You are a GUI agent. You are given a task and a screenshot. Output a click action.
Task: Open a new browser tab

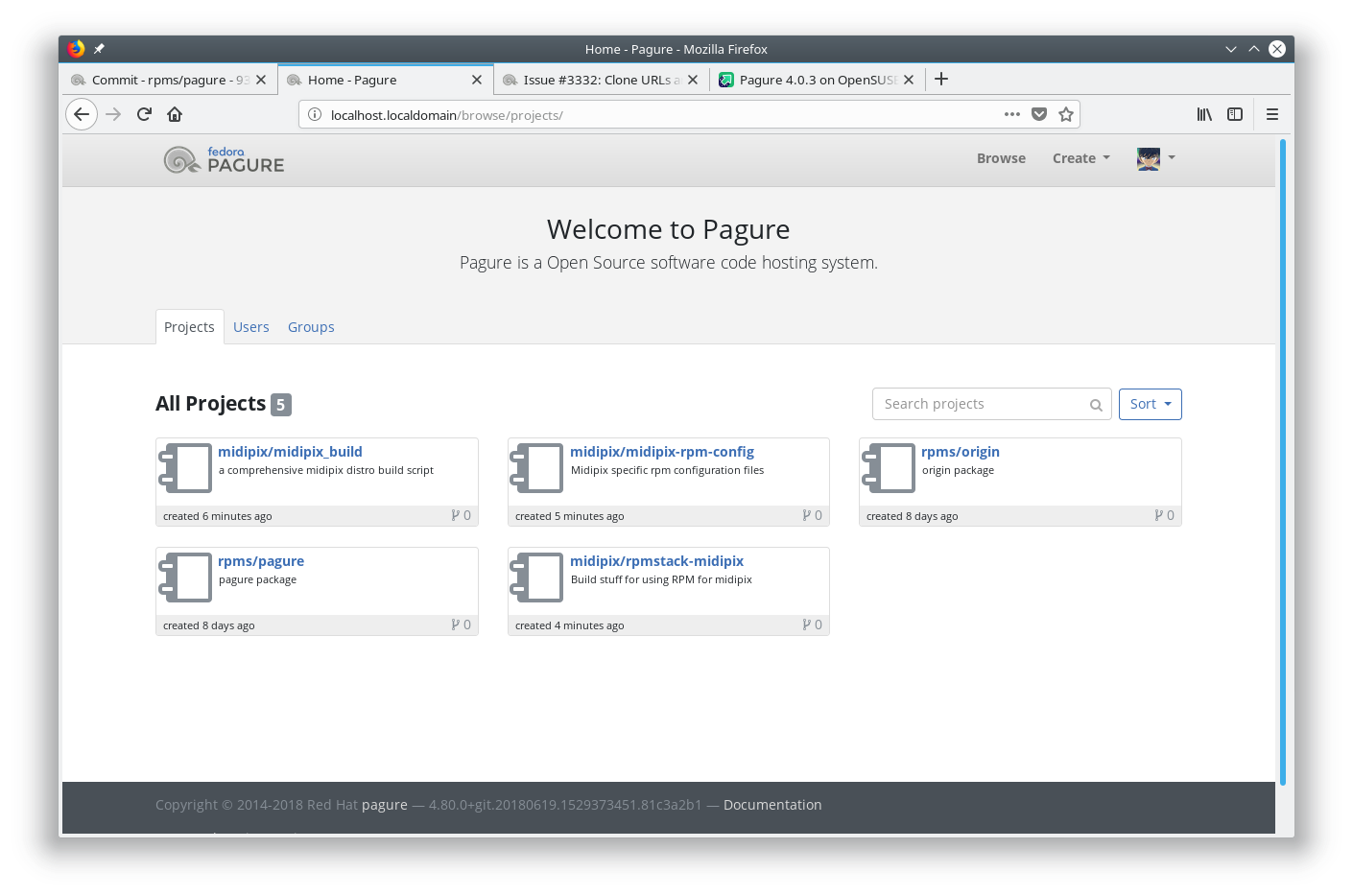coord(941,79)
